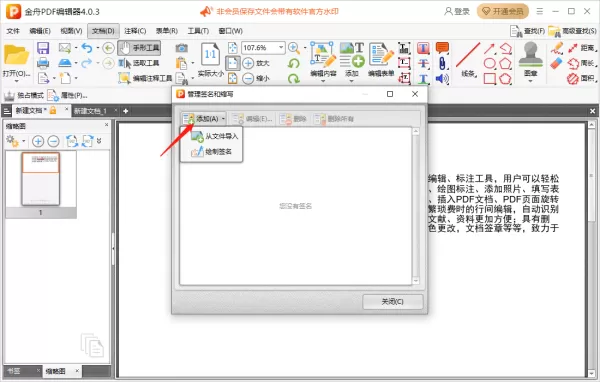The height and width of the screenshot is (382, 600).
Task: Open thumbnail panel gear options dropdown
Action: (x=23, y=141)
